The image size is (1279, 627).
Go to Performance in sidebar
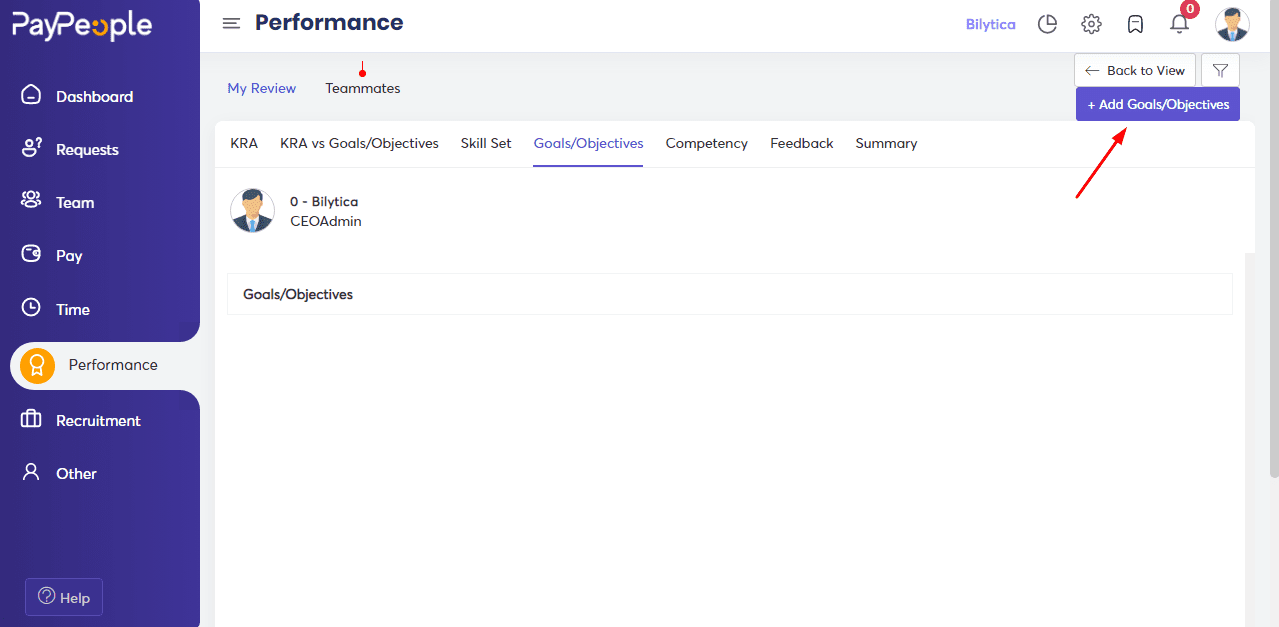pyautogui.click(x=113, y=364)
